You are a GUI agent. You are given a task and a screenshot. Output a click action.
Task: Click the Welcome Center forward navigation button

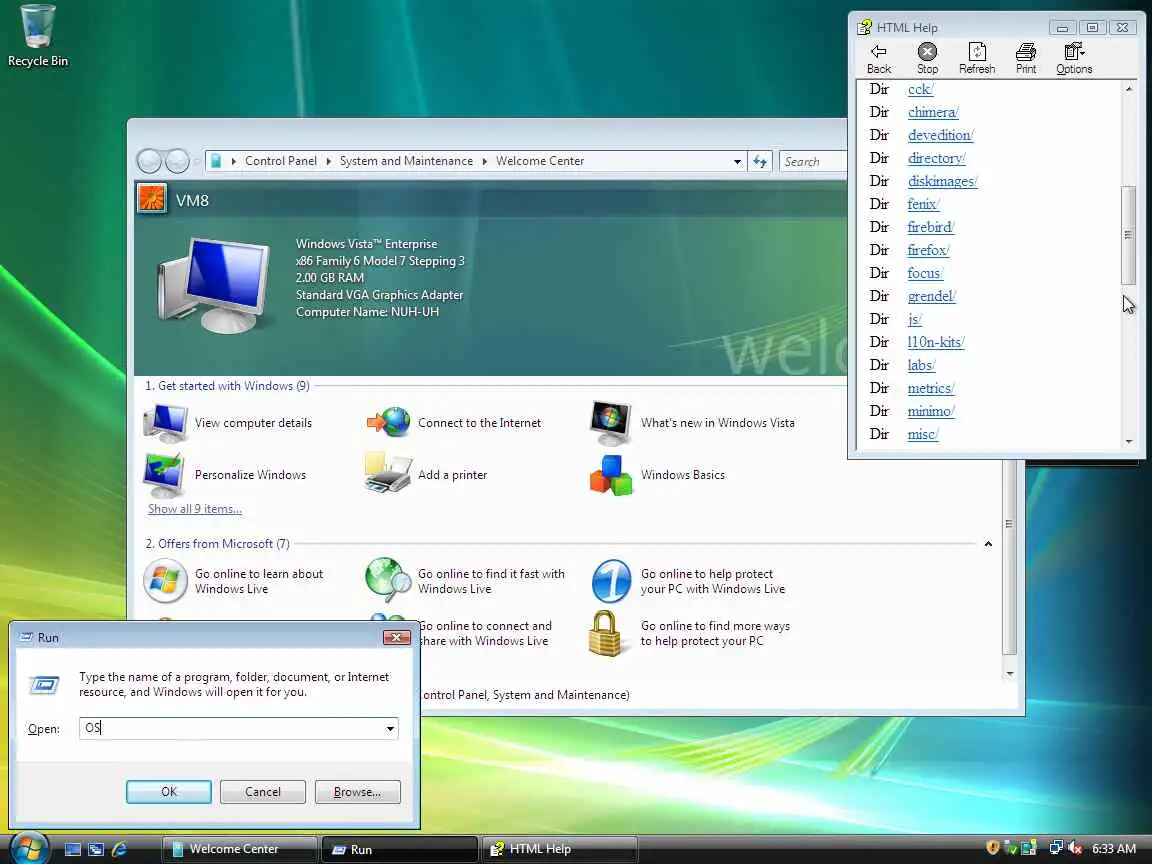click(x=177, y=161)
